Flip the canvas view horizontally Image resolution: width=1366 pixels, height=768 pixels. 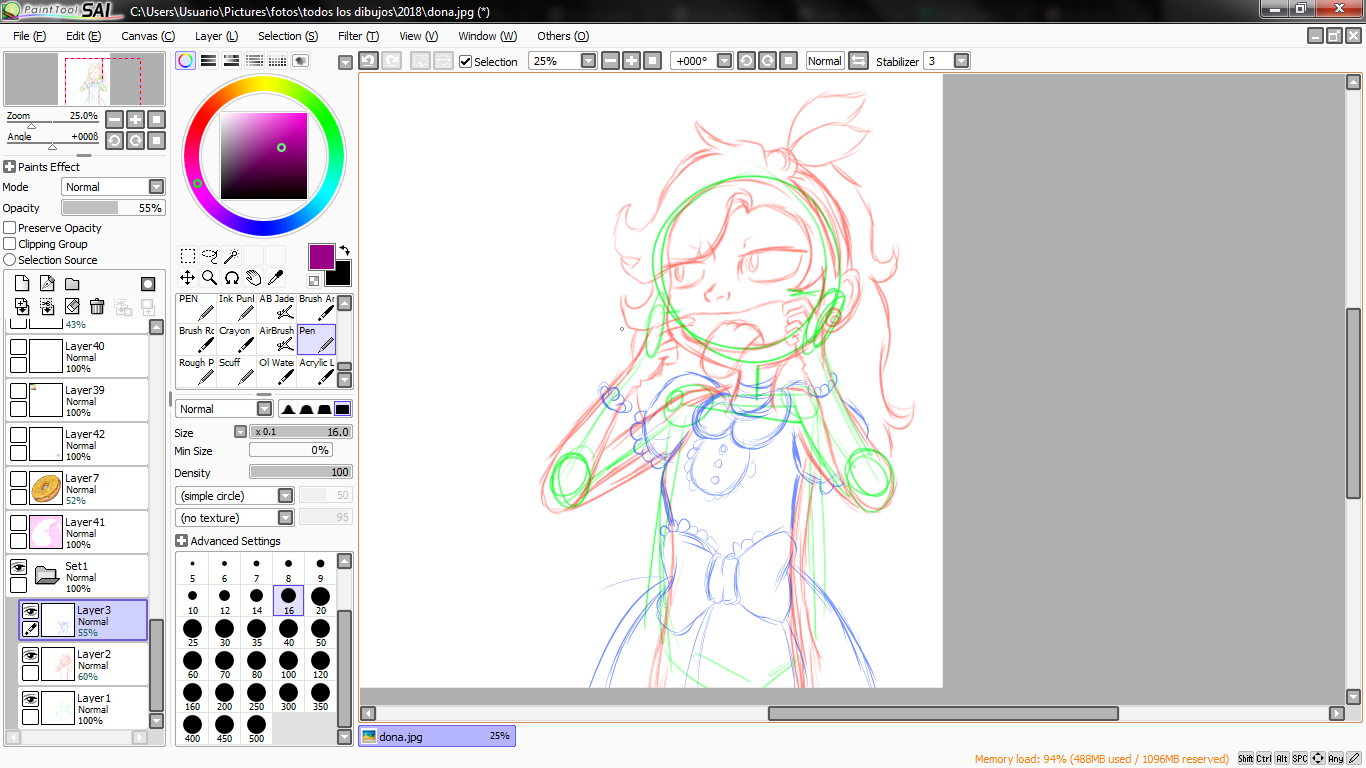click(x=858, y=61)
